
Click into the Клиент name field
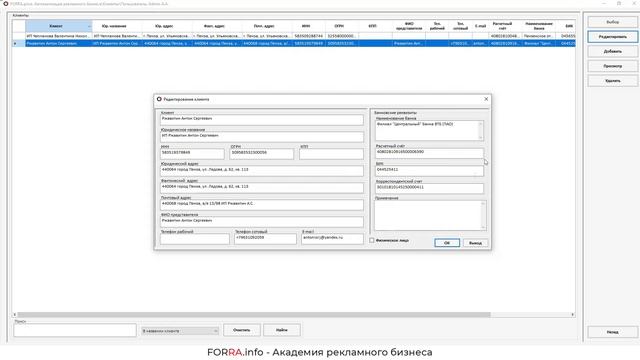262,120
